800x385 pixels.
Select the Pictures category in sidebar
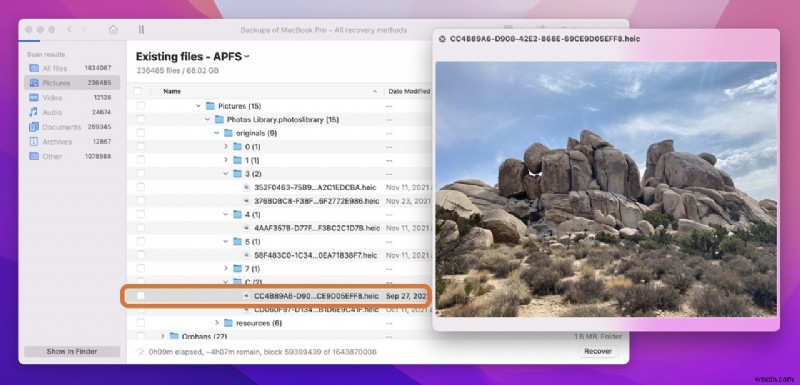pyautogui.click(x=72, y=83)
